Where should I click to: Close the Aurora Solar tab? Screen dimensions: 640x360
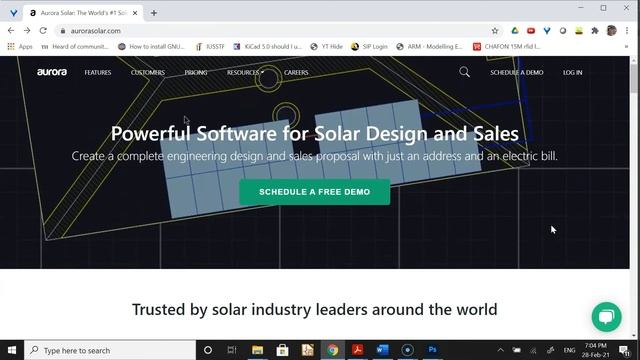coord(135,13)
